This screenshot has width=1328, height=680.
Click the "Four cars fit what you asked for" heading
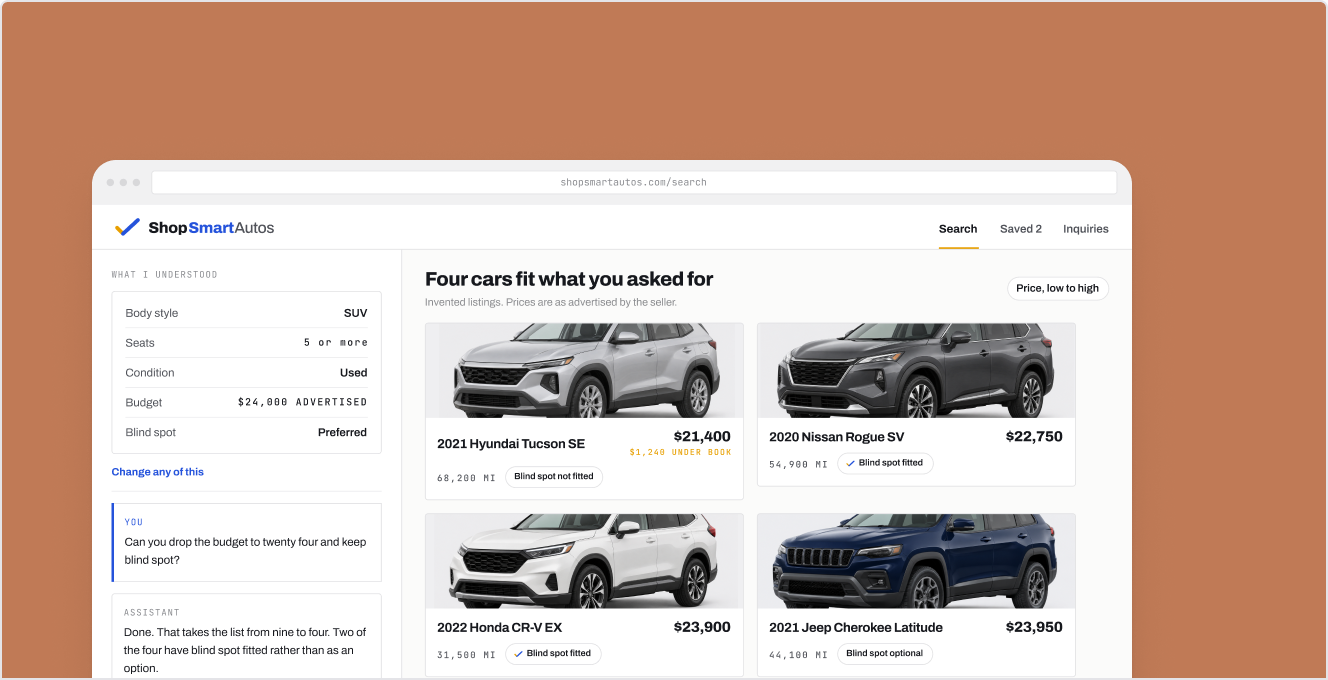[x=569, y=279]
